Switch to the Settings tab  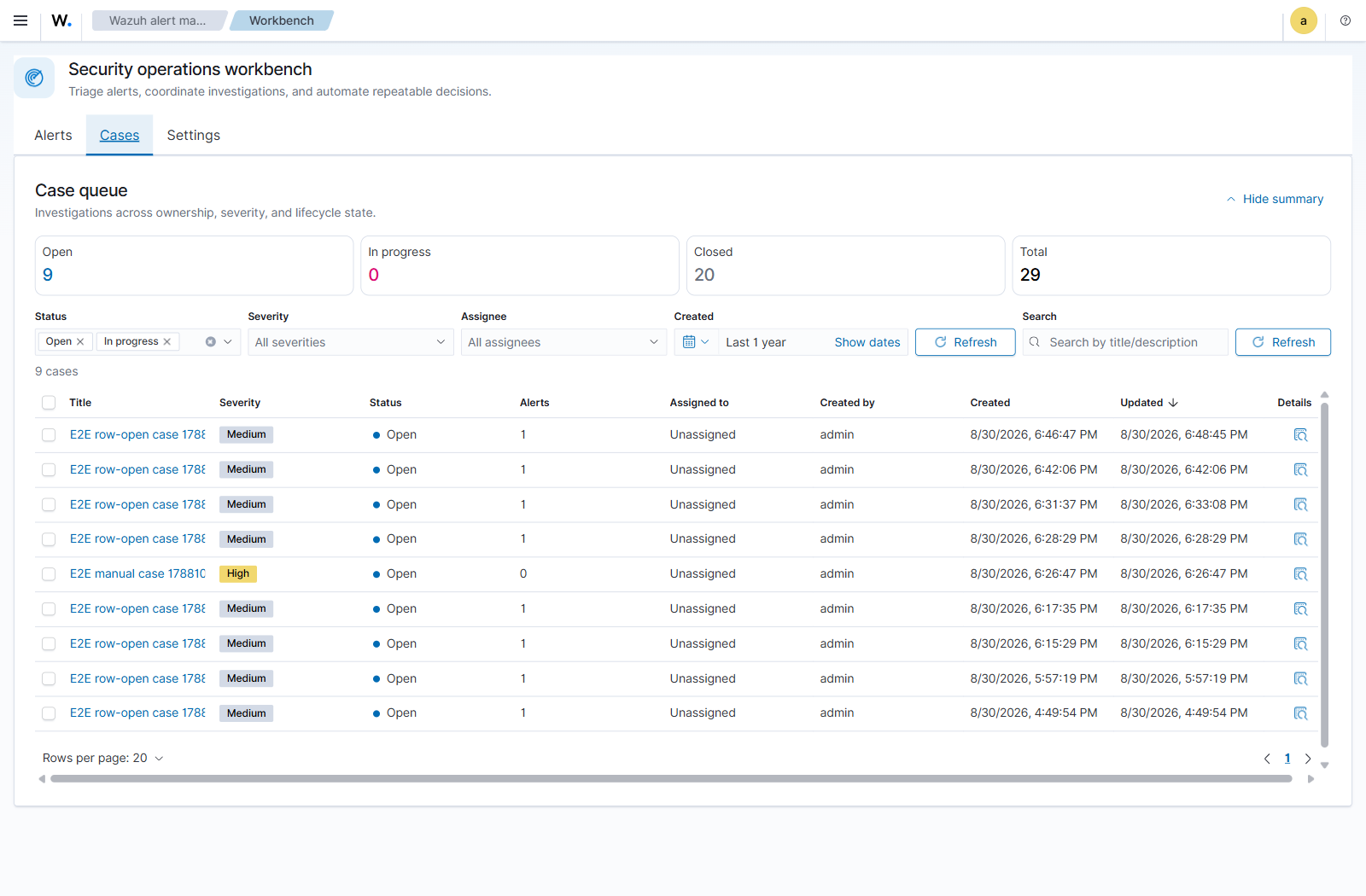click(x=194, y=135)
